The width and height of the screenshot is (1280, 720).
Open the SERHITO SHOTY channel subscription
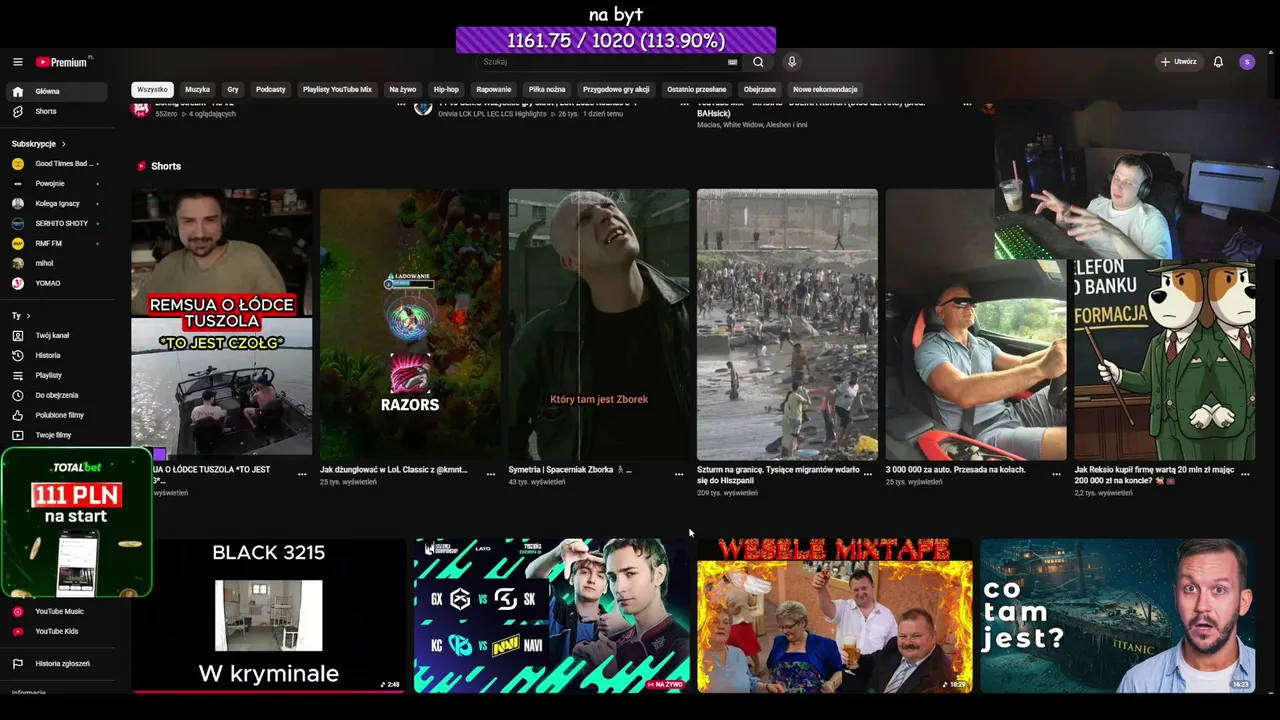tap(55, 223)
